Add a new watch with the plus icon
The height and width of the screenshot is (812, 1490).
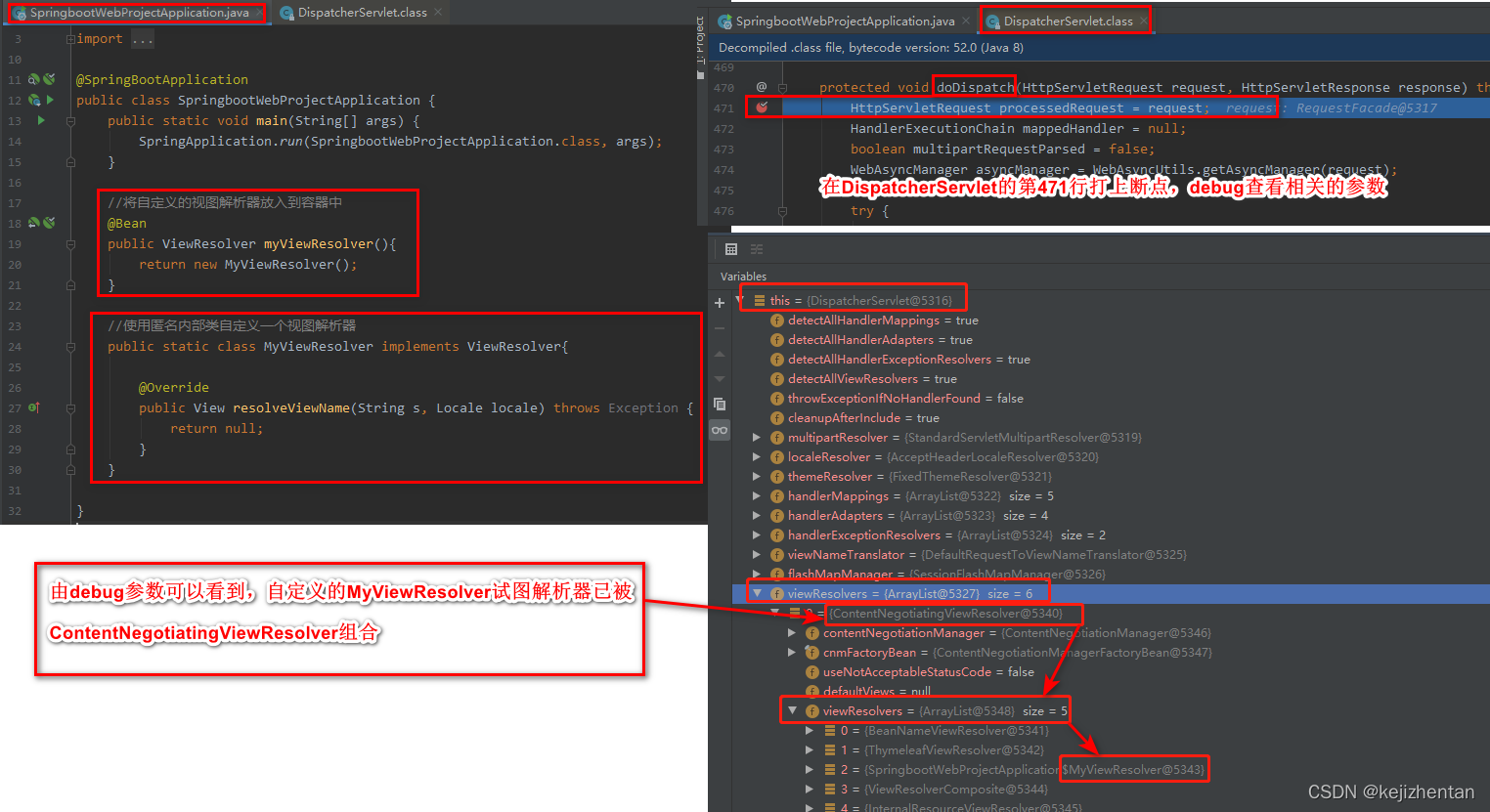pos(720,303)
